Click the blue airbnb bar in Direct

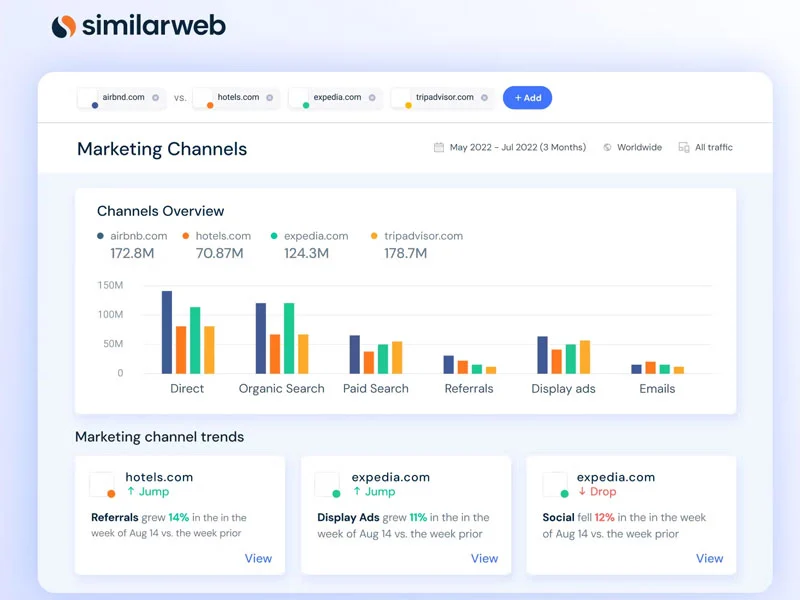167,332
